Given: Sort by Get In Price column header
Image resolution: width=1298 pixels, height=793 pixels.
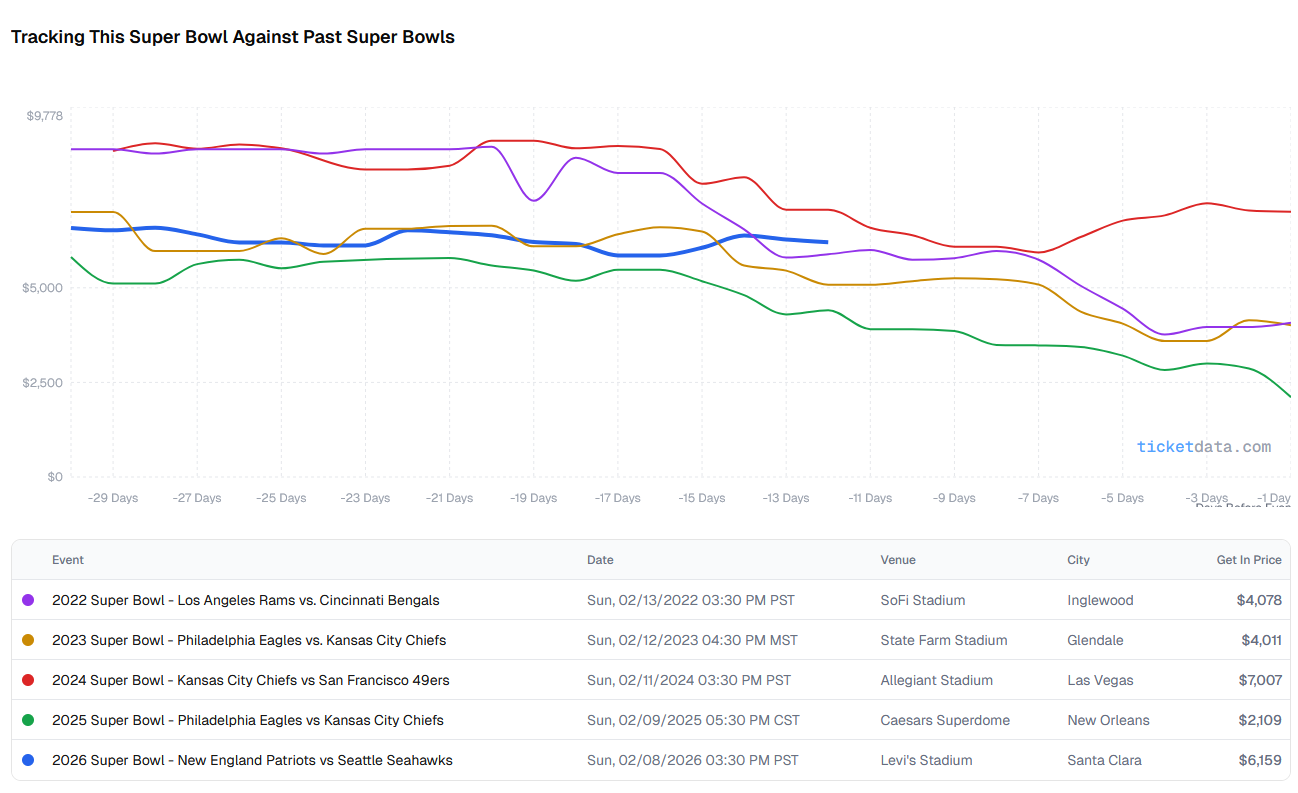Looking at the screenshot, I should click(1248, 560).
